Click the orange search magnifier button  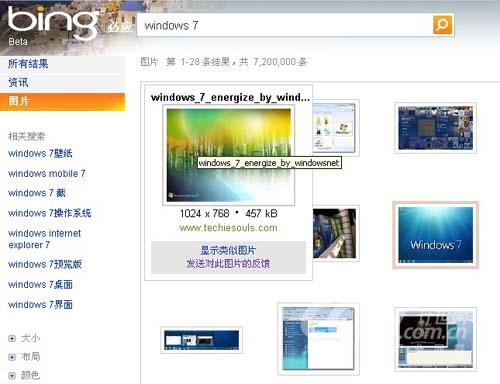442,25
